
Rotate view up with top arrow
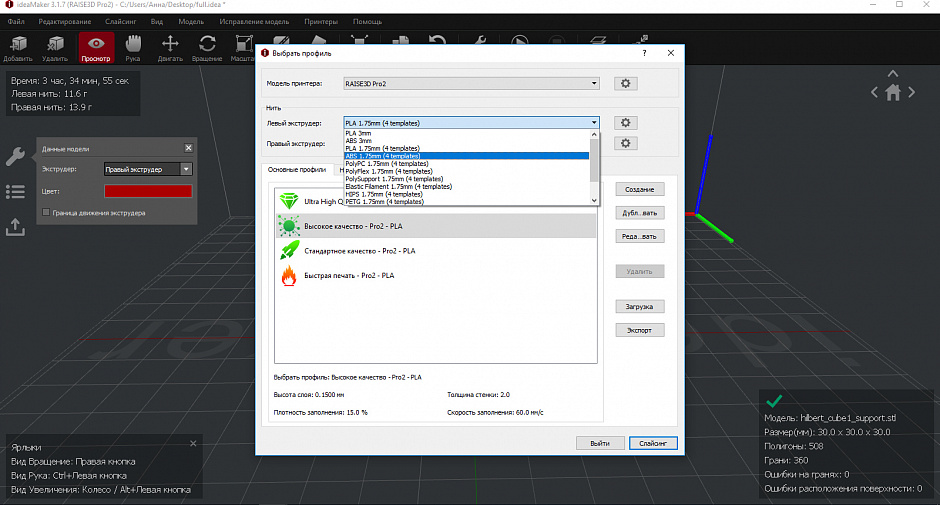point(893,74)
